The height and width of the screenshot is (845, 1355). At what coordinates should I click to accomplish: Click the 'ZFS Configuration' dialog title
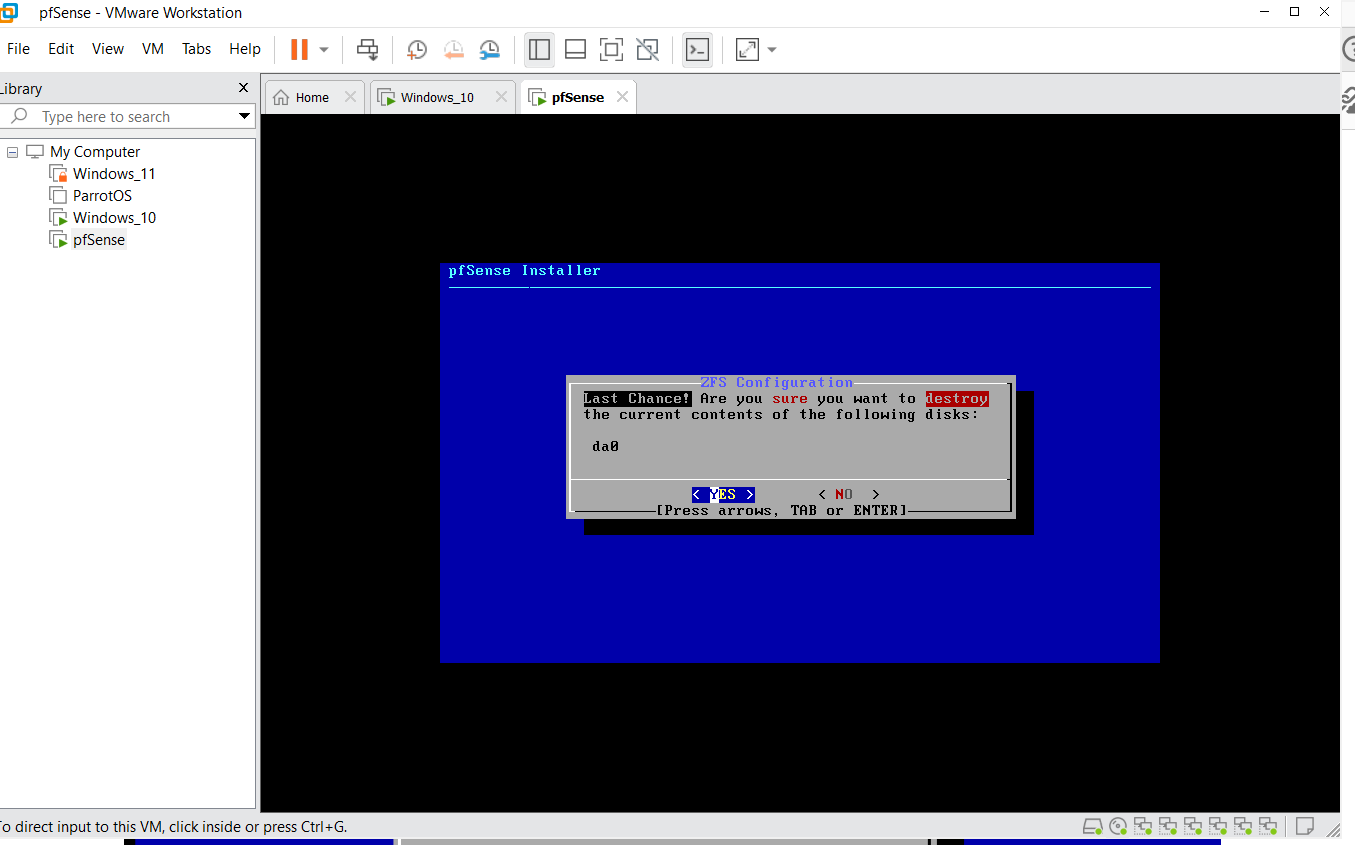(777, 382)
